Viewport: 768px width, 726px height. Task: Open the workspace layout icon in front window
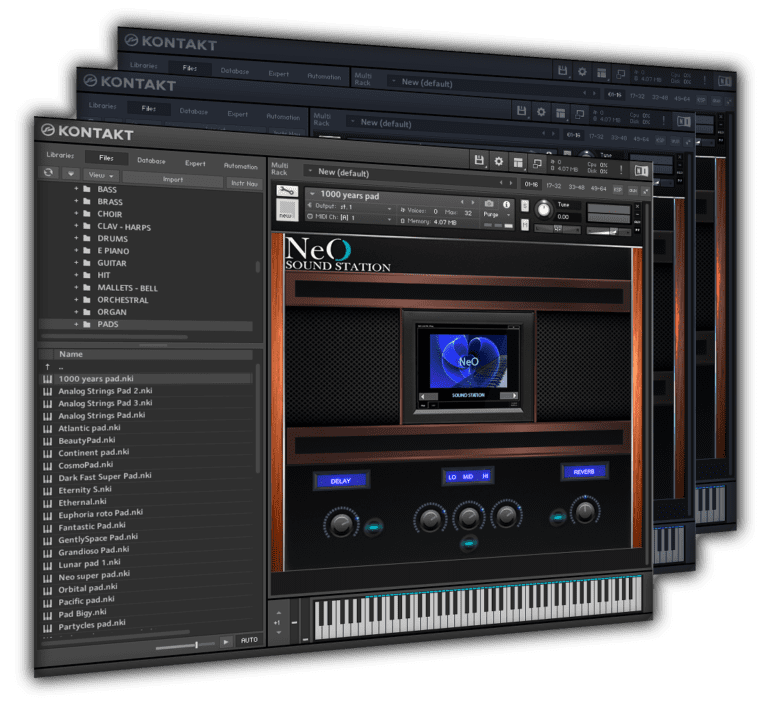pyautogui.click(x=518, y=163)
